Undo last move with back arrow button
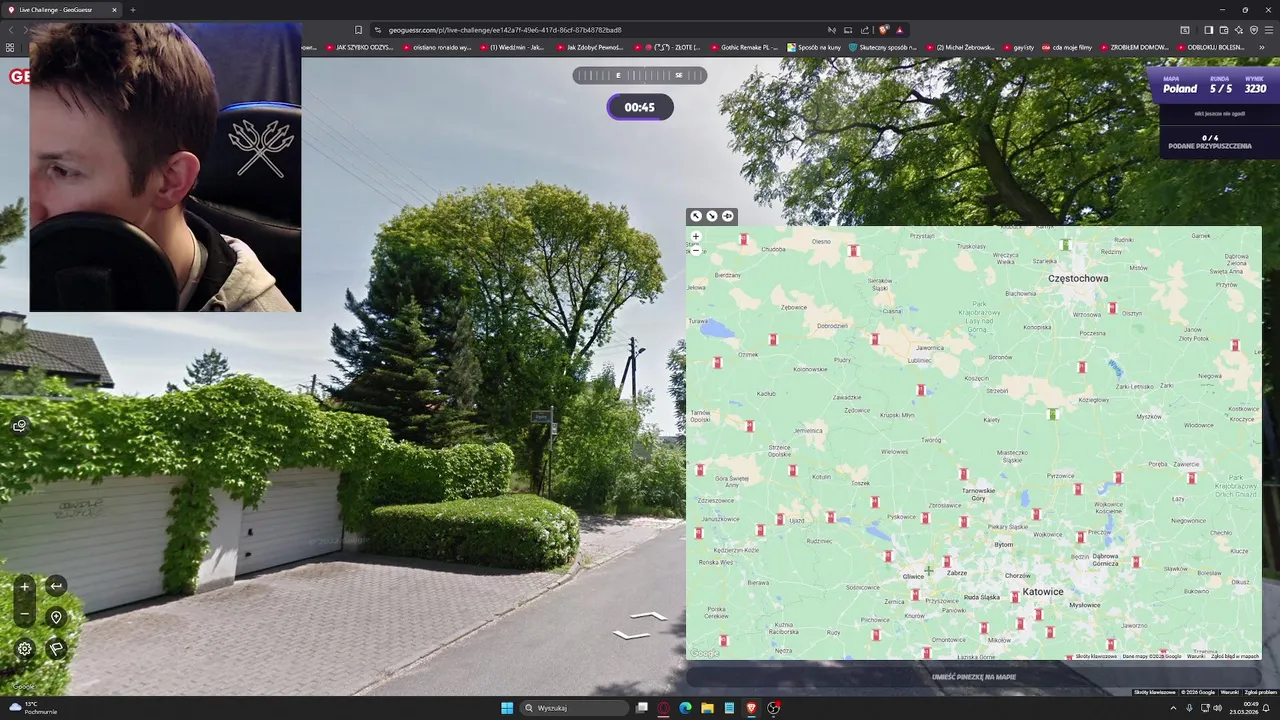 point(56,587)
